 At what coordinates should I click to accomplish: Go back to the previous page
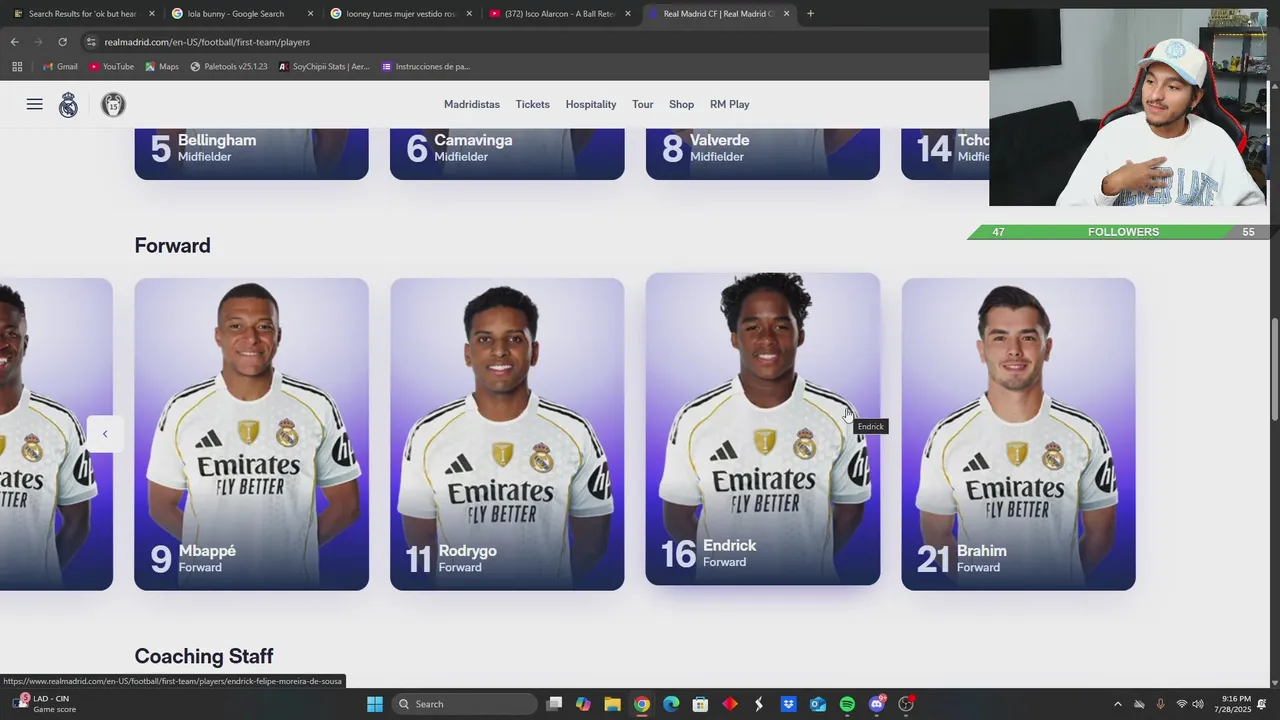point(14,42)
